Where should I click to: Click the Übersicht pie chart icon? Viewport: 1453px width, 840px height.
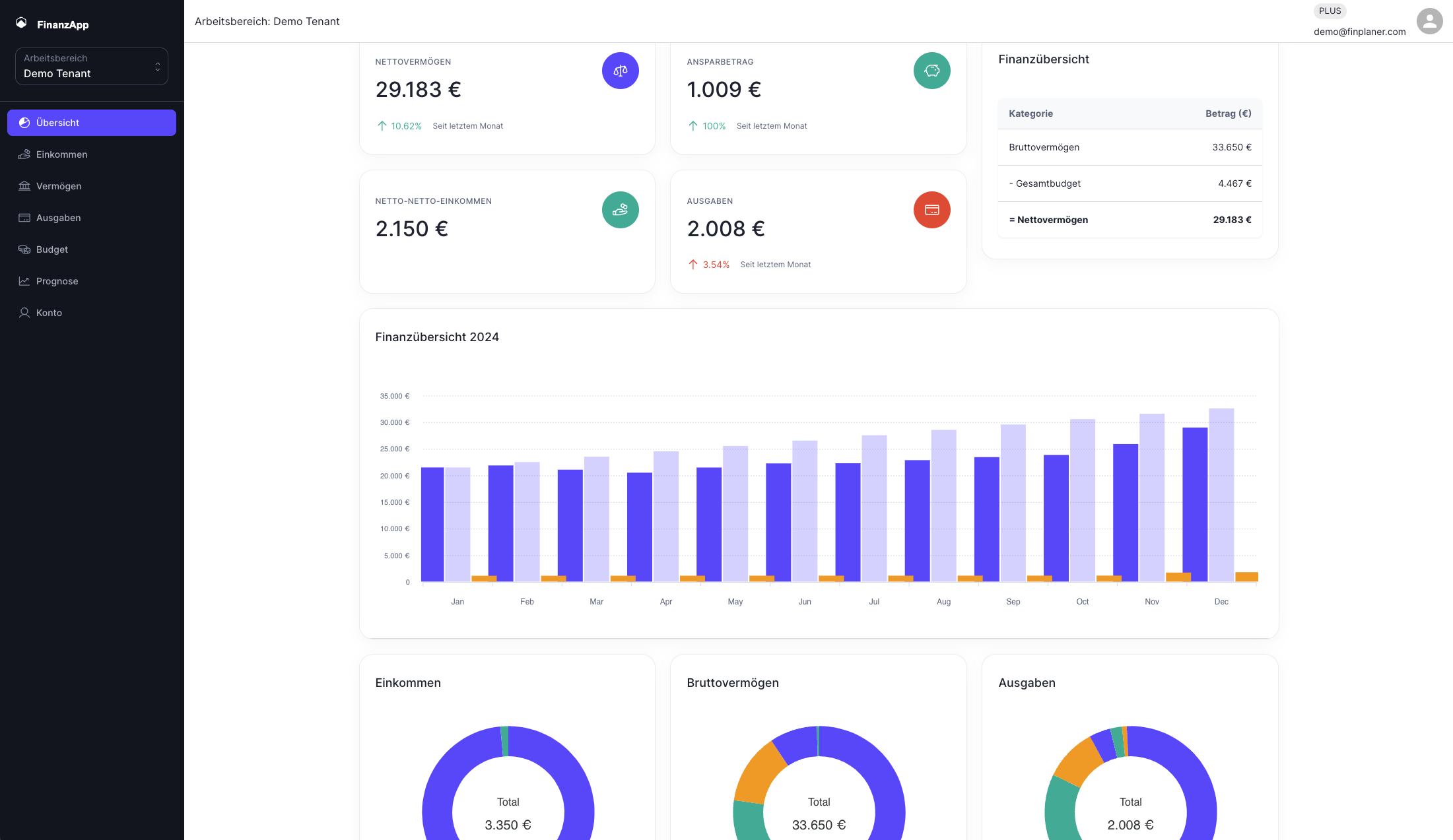pyautogui.click(x=24, y=123)
